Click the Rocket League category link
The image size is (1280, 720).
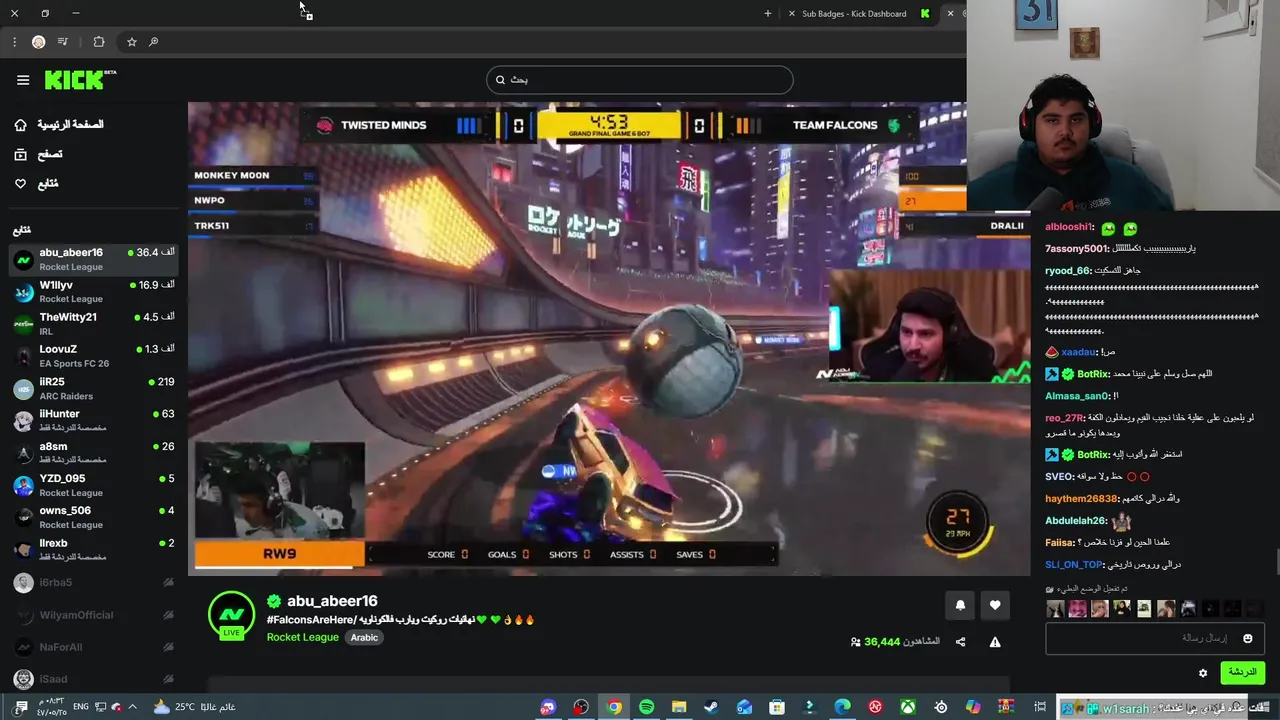[302, 637]
